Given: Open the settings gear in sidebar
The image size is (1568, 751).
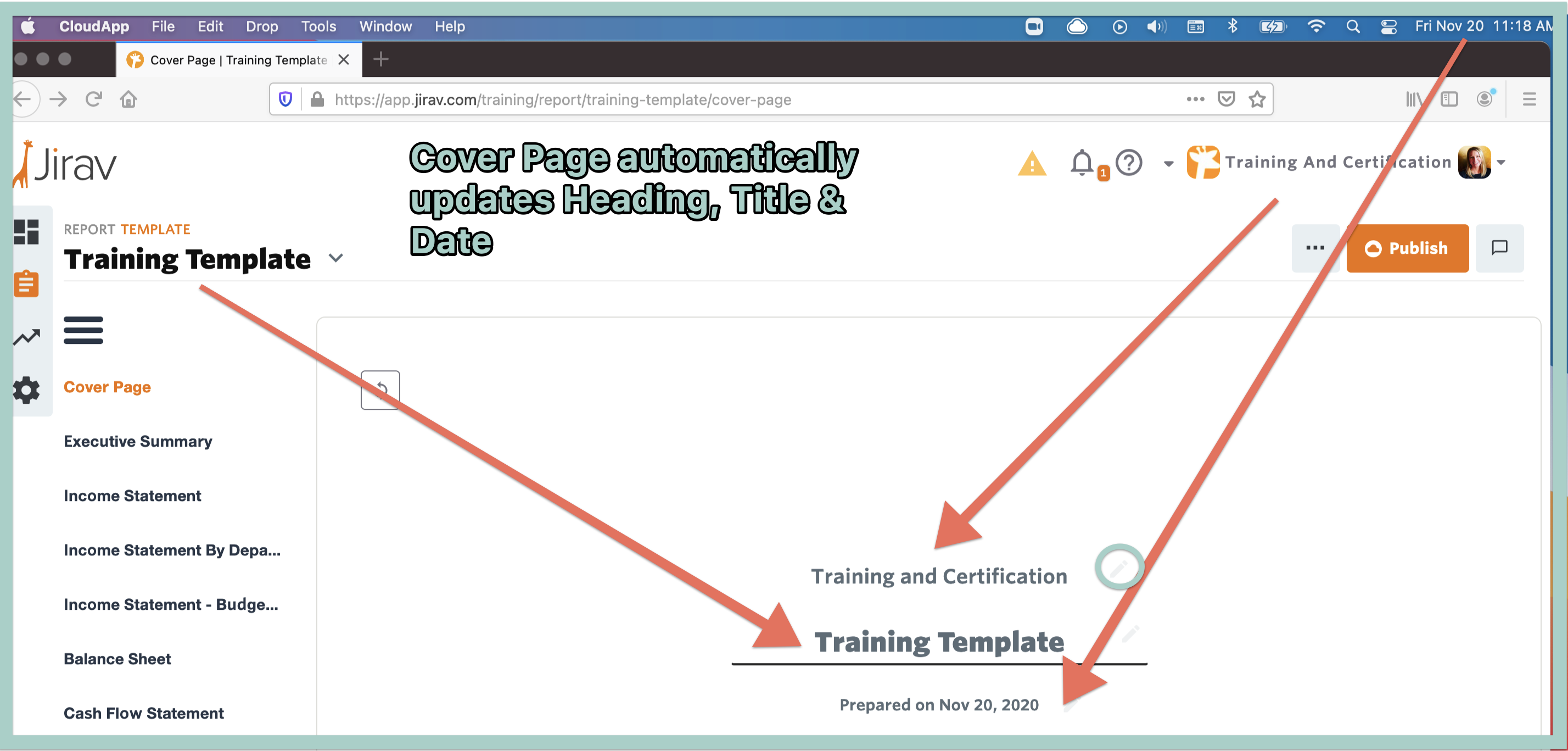Looking at the screenshot, I should tap(26, 390).
